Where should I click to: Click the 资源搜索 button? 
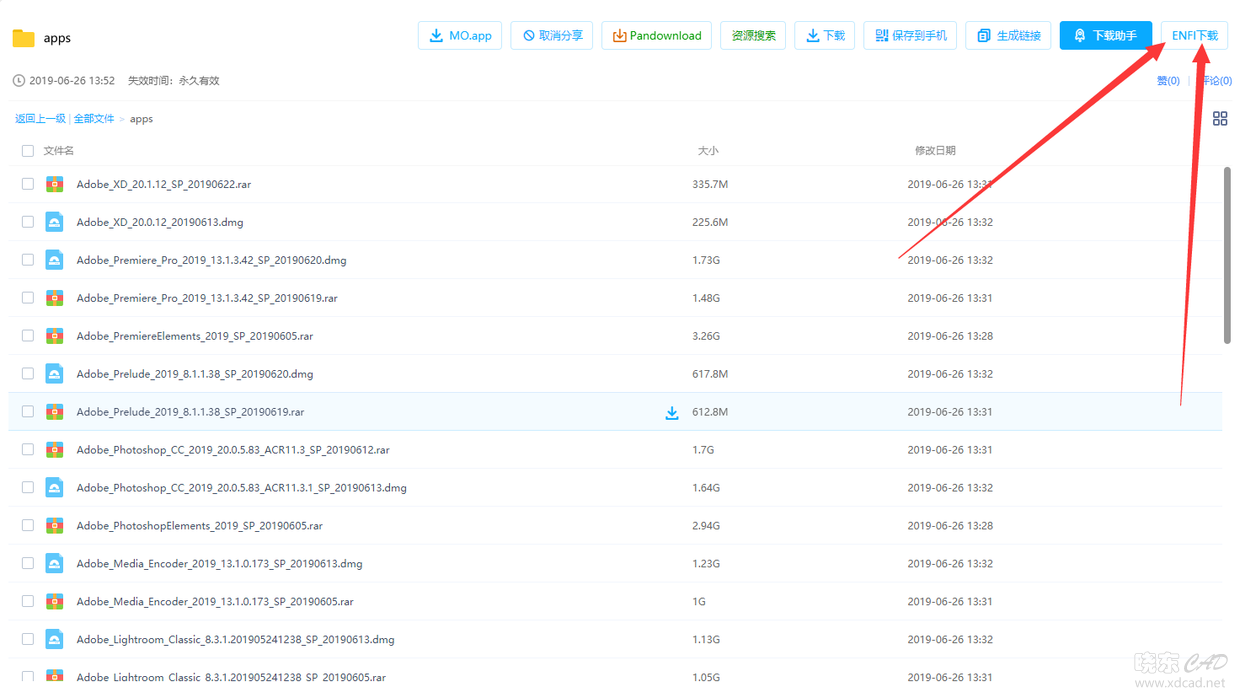[753, 35]
